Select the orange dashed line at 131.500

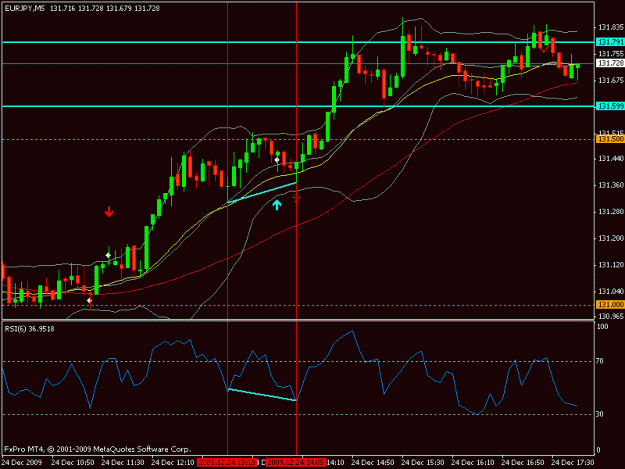298,139
